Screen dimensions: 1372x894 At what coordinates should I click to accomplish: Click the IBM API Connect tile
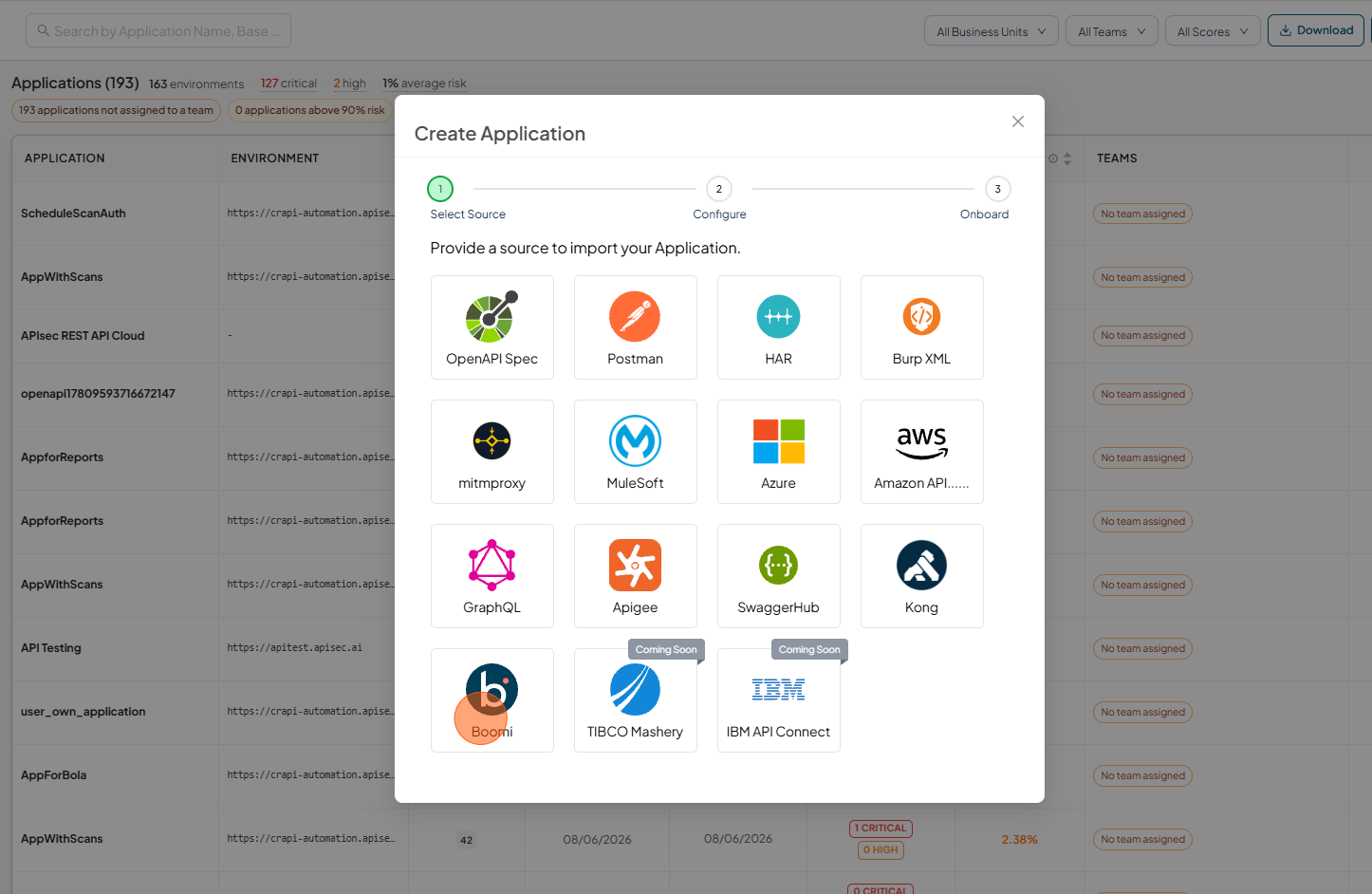click(x=779, y=700)
